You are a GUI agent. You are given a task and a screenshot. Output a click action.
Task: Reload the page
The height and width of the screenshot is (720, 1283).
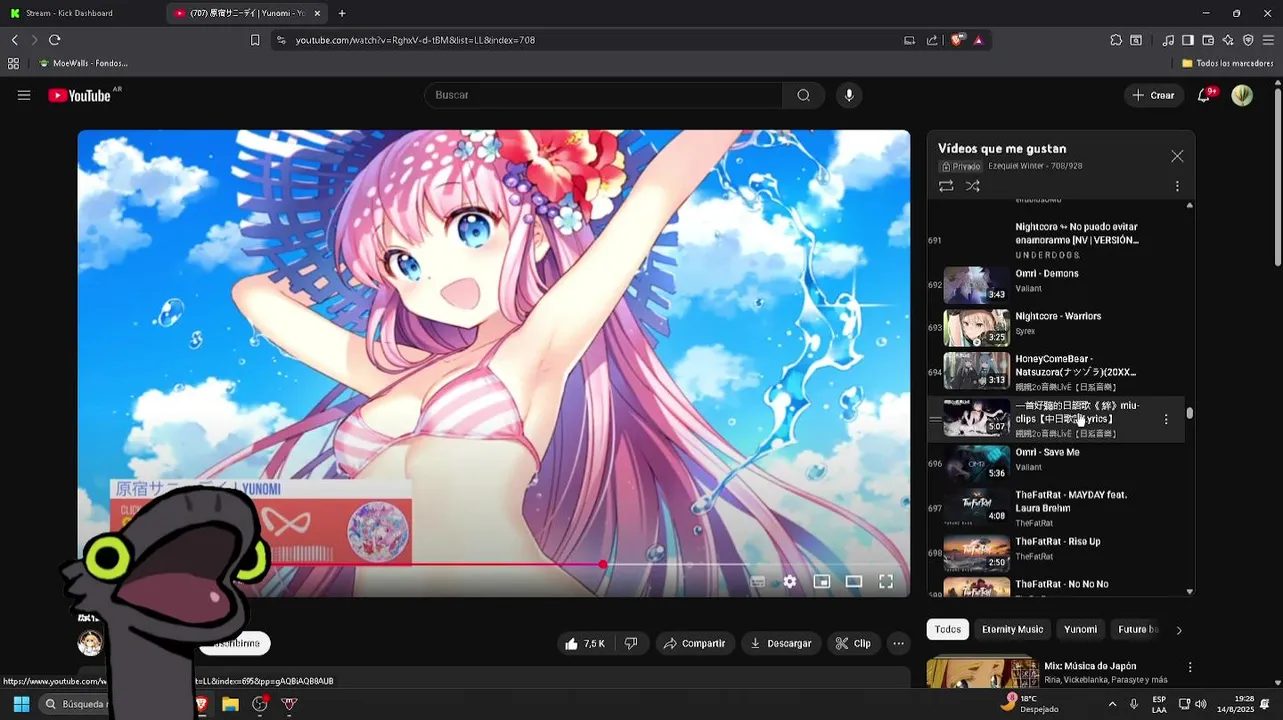pos(54,40)
